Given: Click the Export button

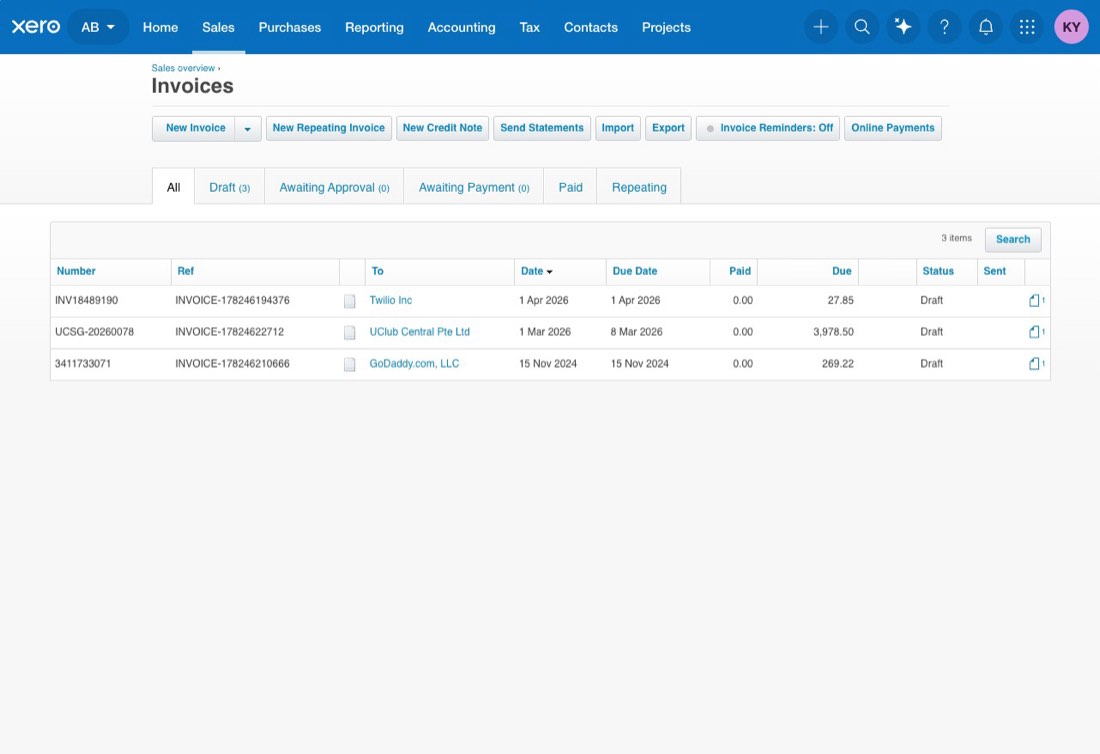Looking at the screenshot, I should click(668, 128).
